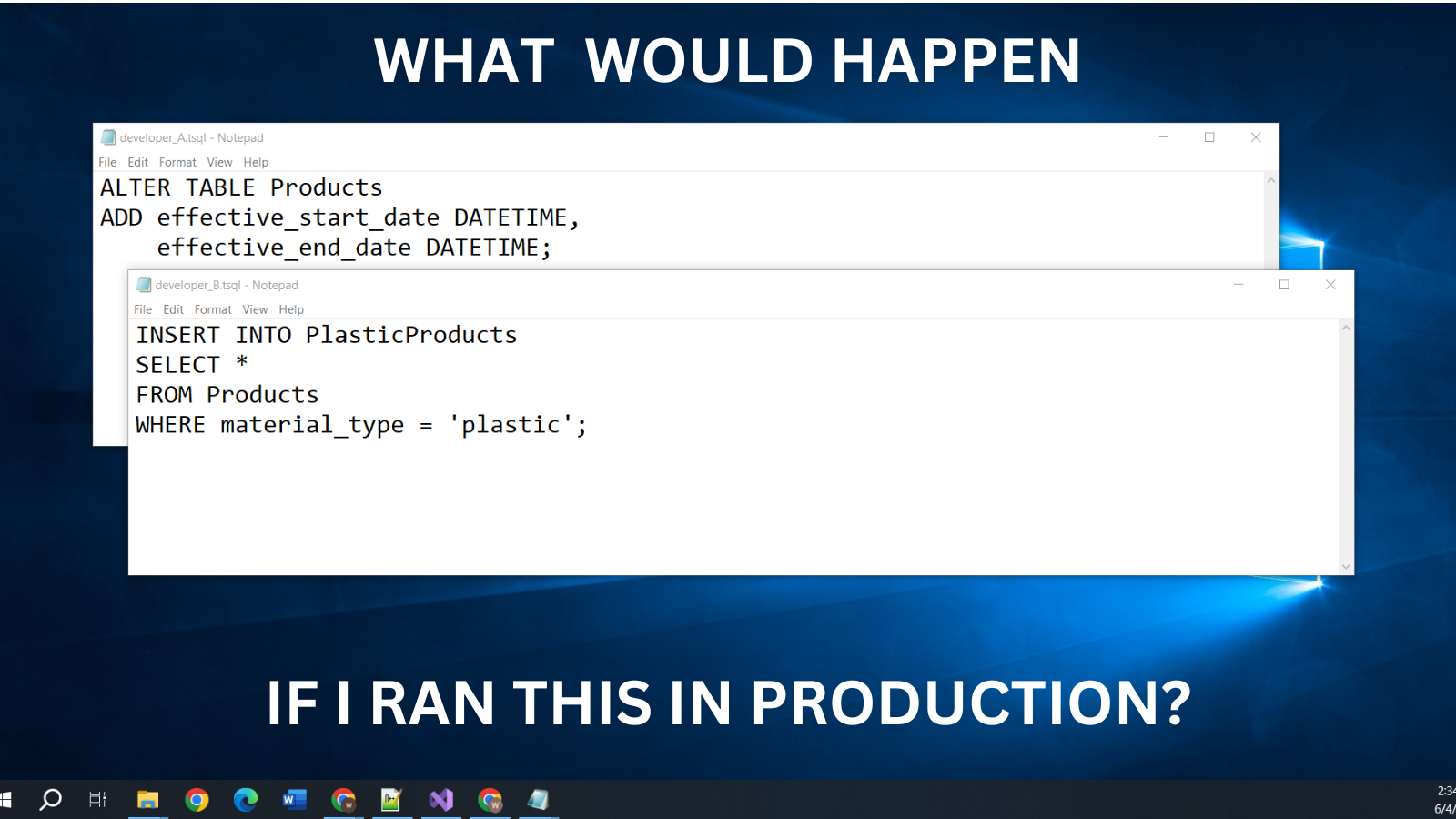Click the "effective_start_date DATETIME," line
This screenshot has height=819, width=1456.
339,217
